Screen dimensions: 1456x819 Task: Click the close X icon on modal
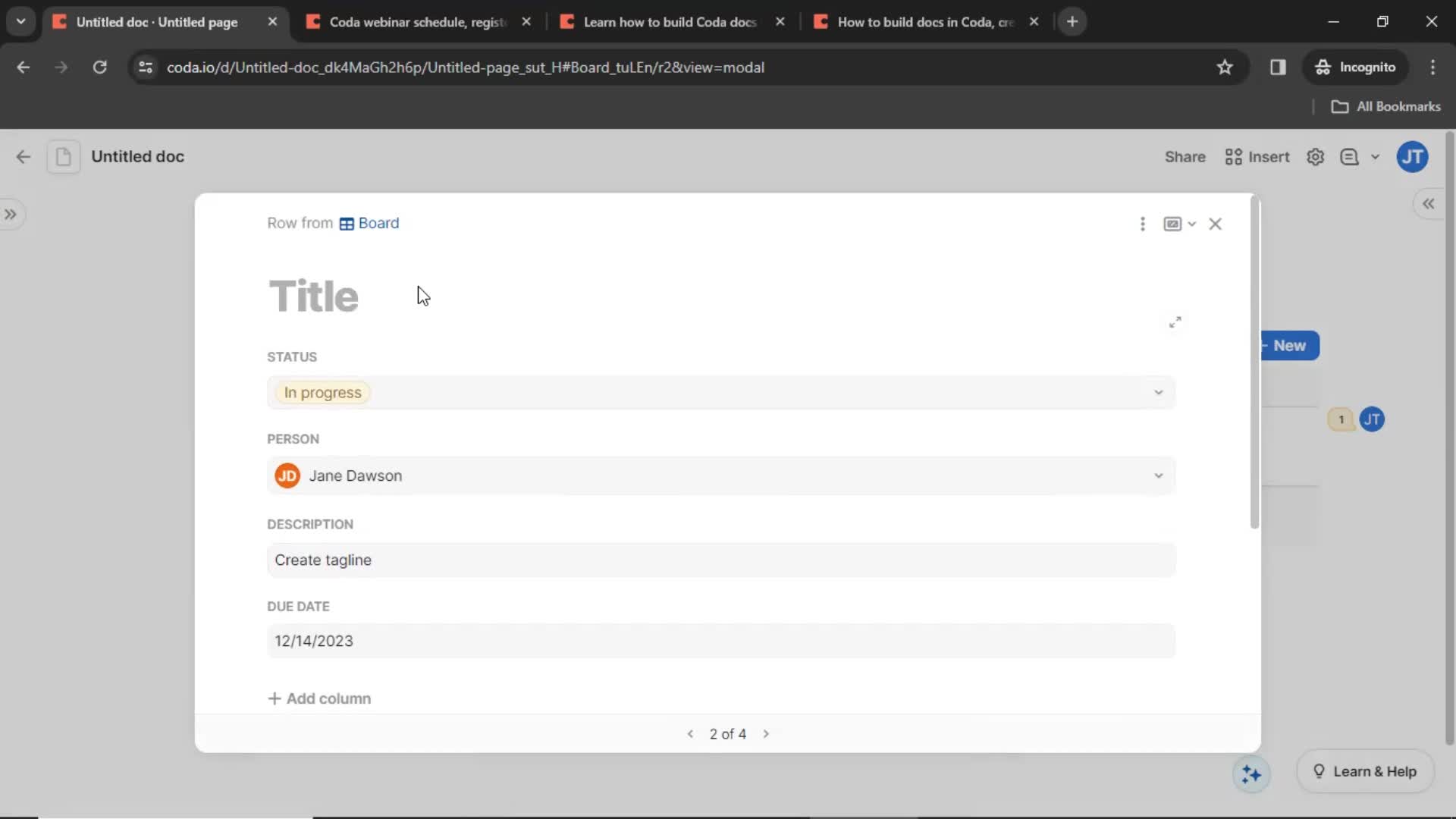1215,223
